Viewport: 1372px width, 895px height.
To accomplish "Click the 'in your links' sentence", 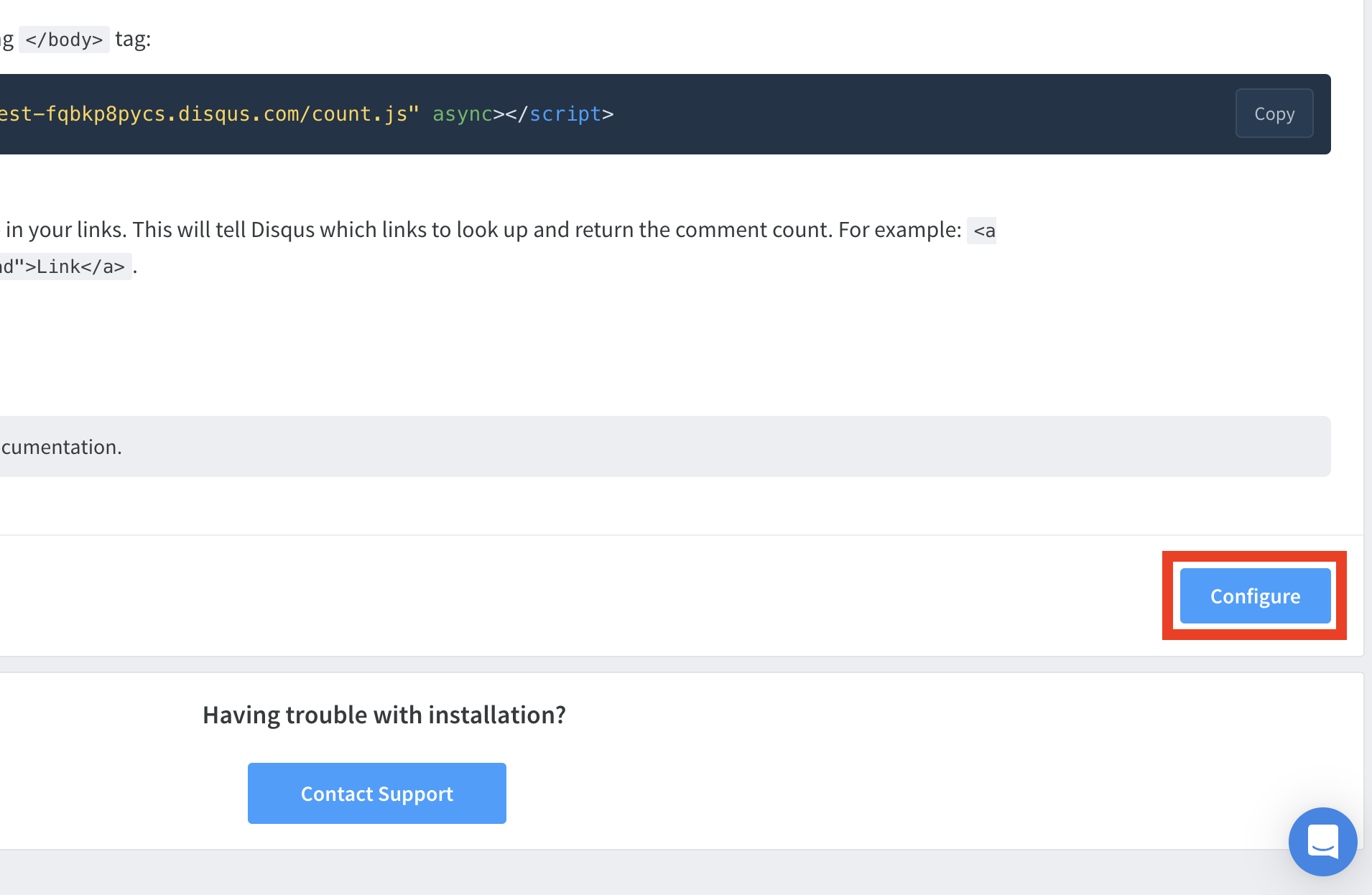I will [483, 230].
